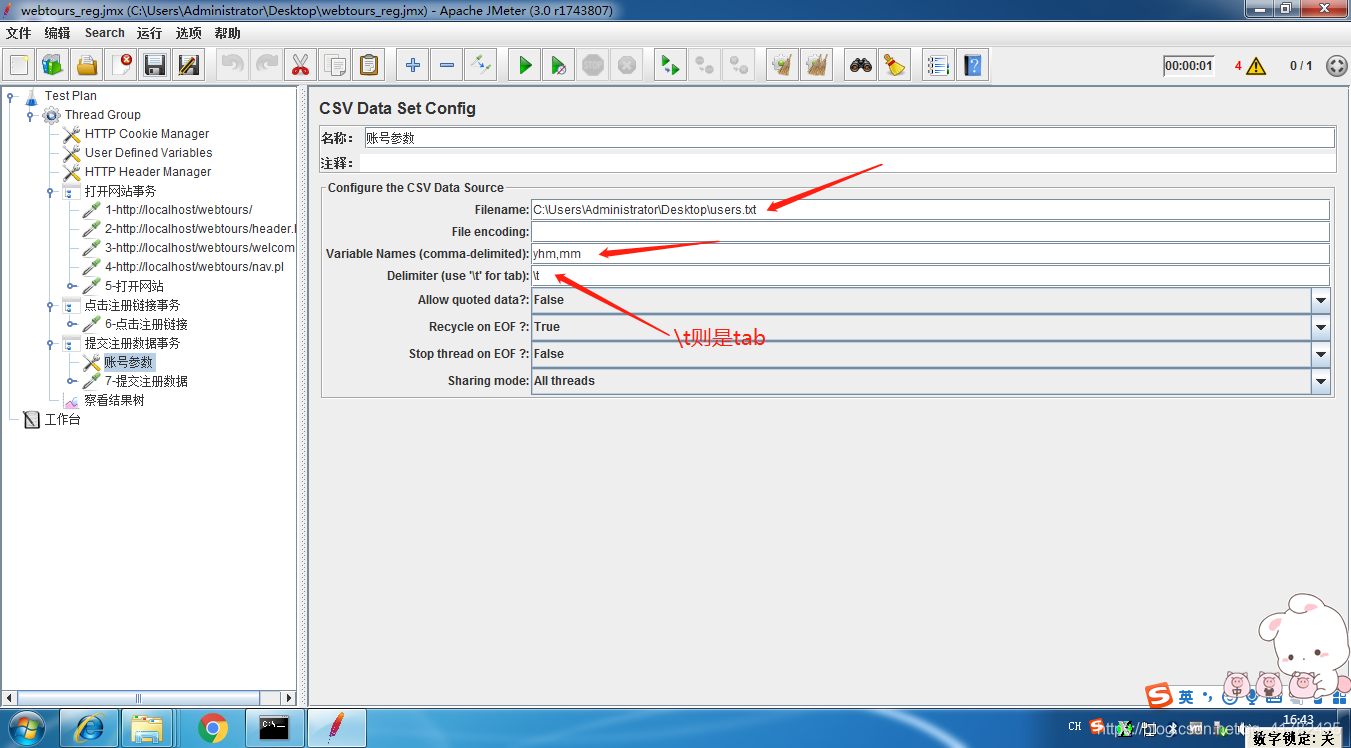Screen dimensions: 1351x748
Task: Open the Search menu
Action: pos(105,33)
